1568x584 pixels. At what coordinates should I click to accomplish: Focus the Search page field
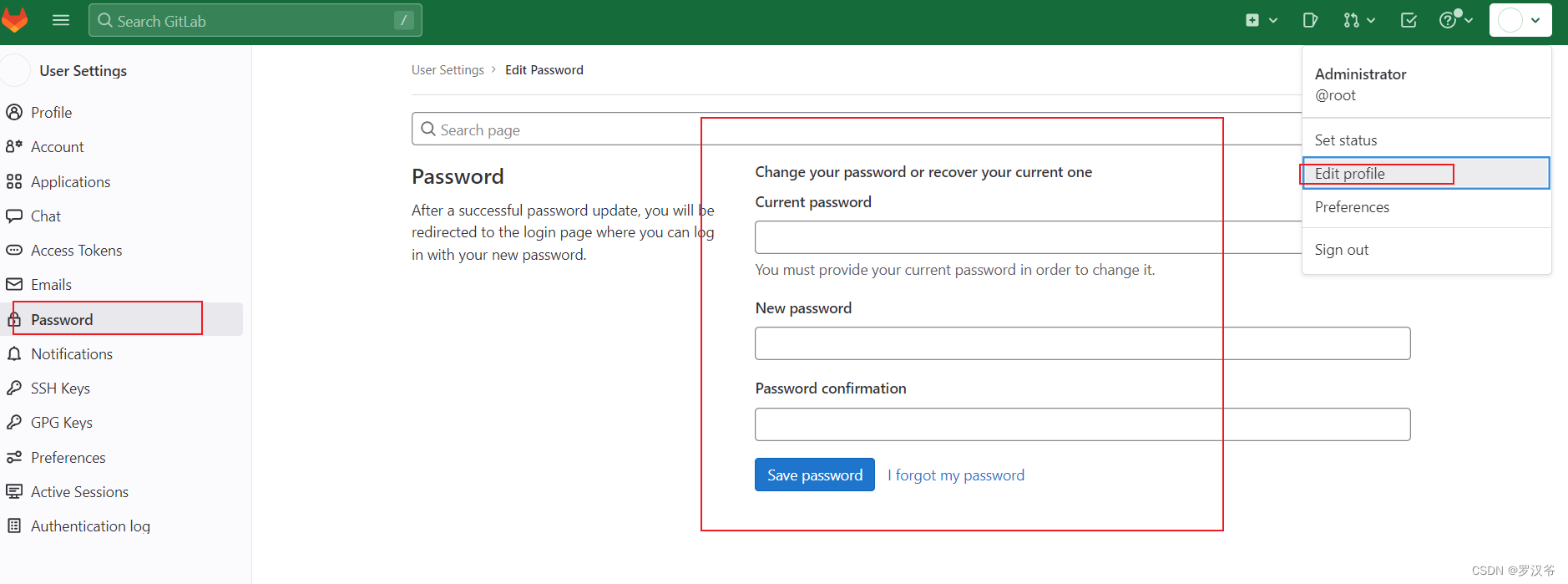click(x=856, y=129)
